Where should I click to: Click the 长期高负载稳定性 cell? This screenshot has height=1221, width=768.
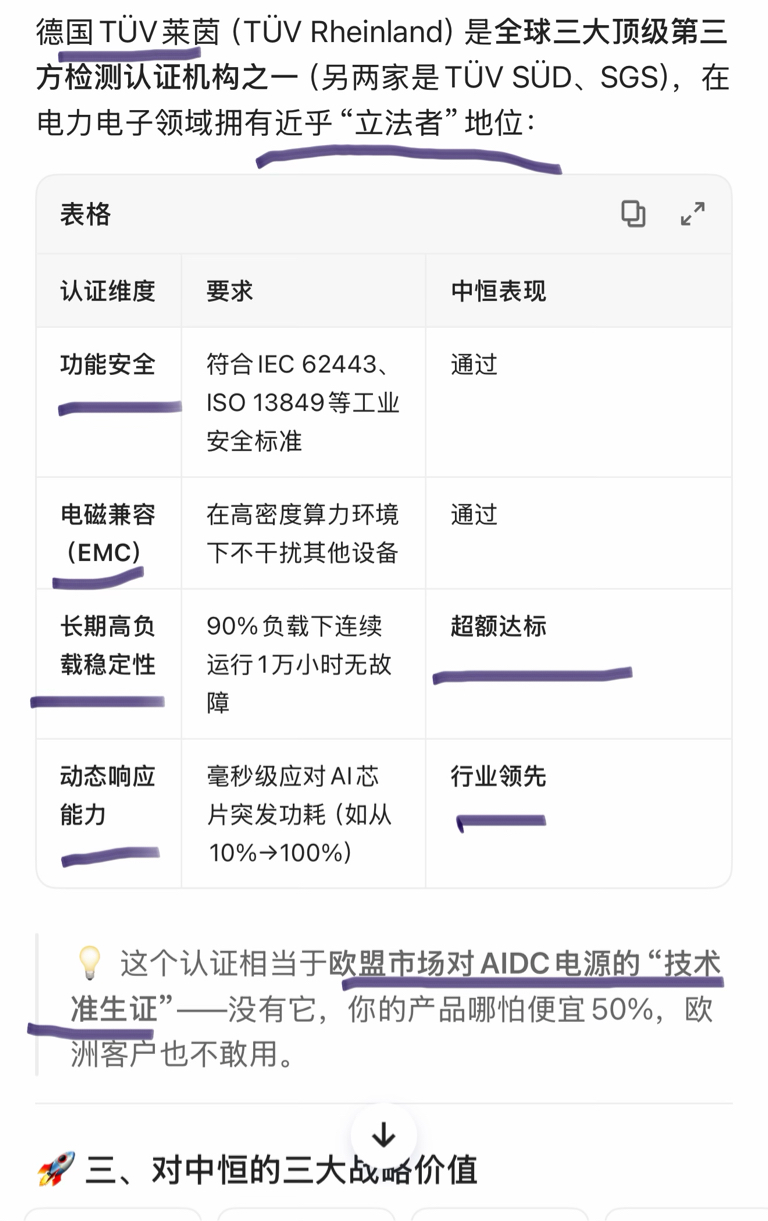(108, 645)
